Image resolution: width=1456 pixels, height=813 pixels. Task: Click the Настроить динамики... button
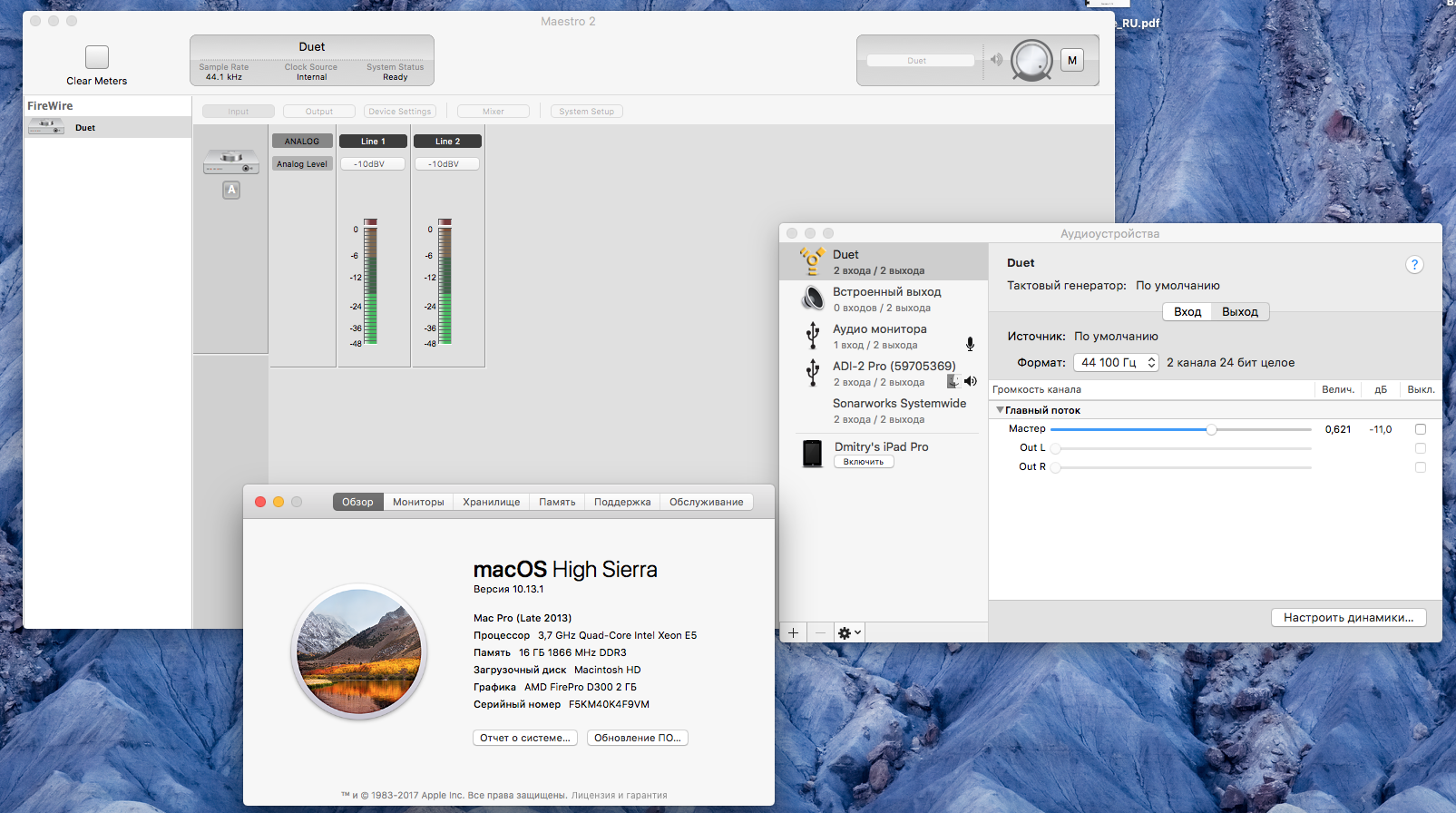coord(1349,618)
